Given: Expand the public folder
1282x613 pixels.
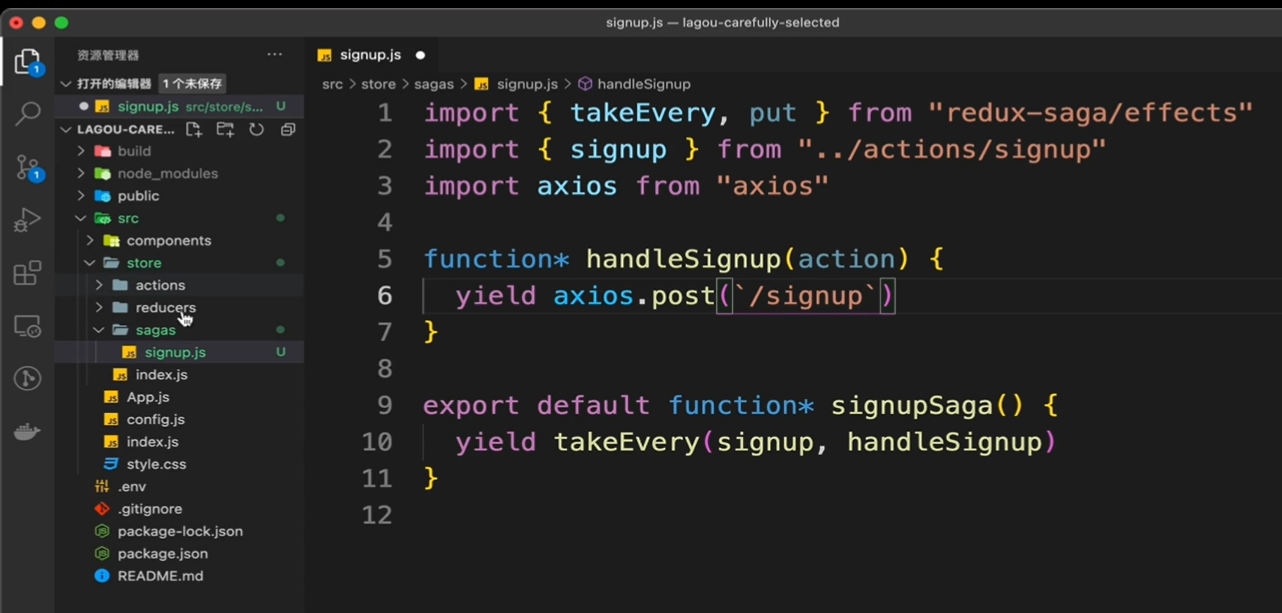Looking at the screenshot, I should pos(82,196).
